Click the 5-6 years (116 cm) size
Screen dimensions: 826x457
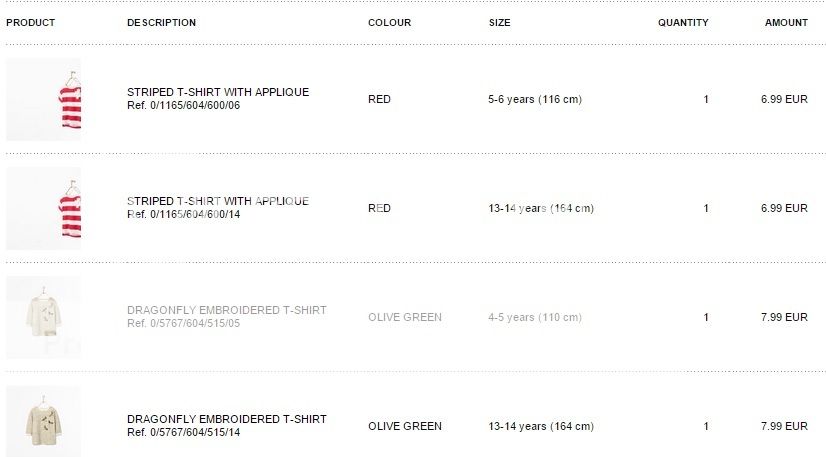pyautogui.click(x=535, y=99)
